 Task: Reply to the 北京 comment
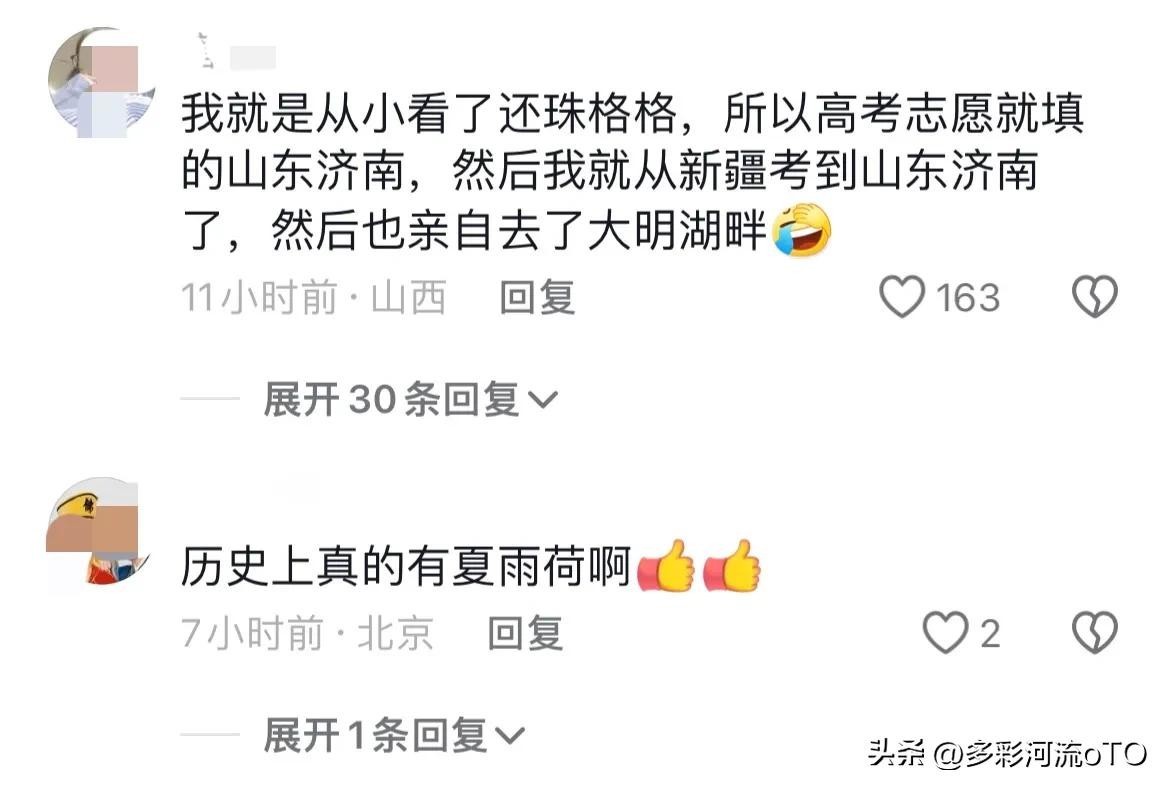[x=525, y=634]
